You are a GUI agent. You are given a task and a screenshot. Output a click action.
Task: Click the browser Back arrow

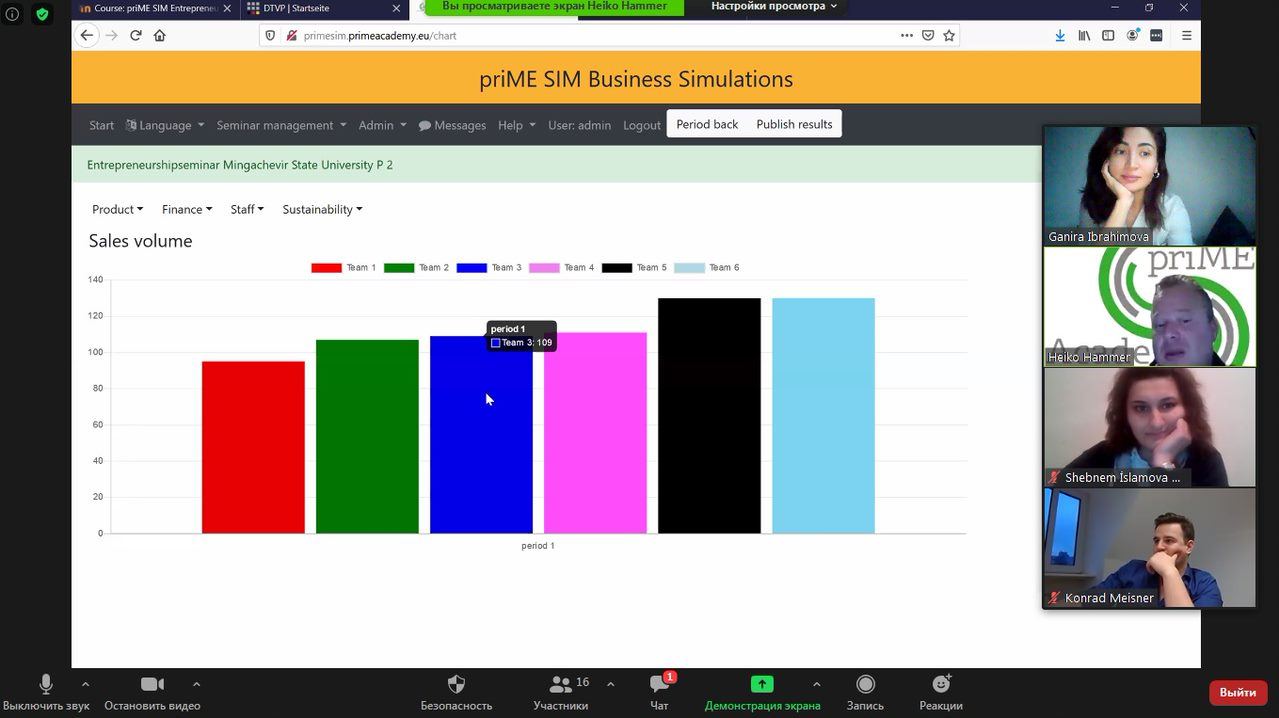87,35
